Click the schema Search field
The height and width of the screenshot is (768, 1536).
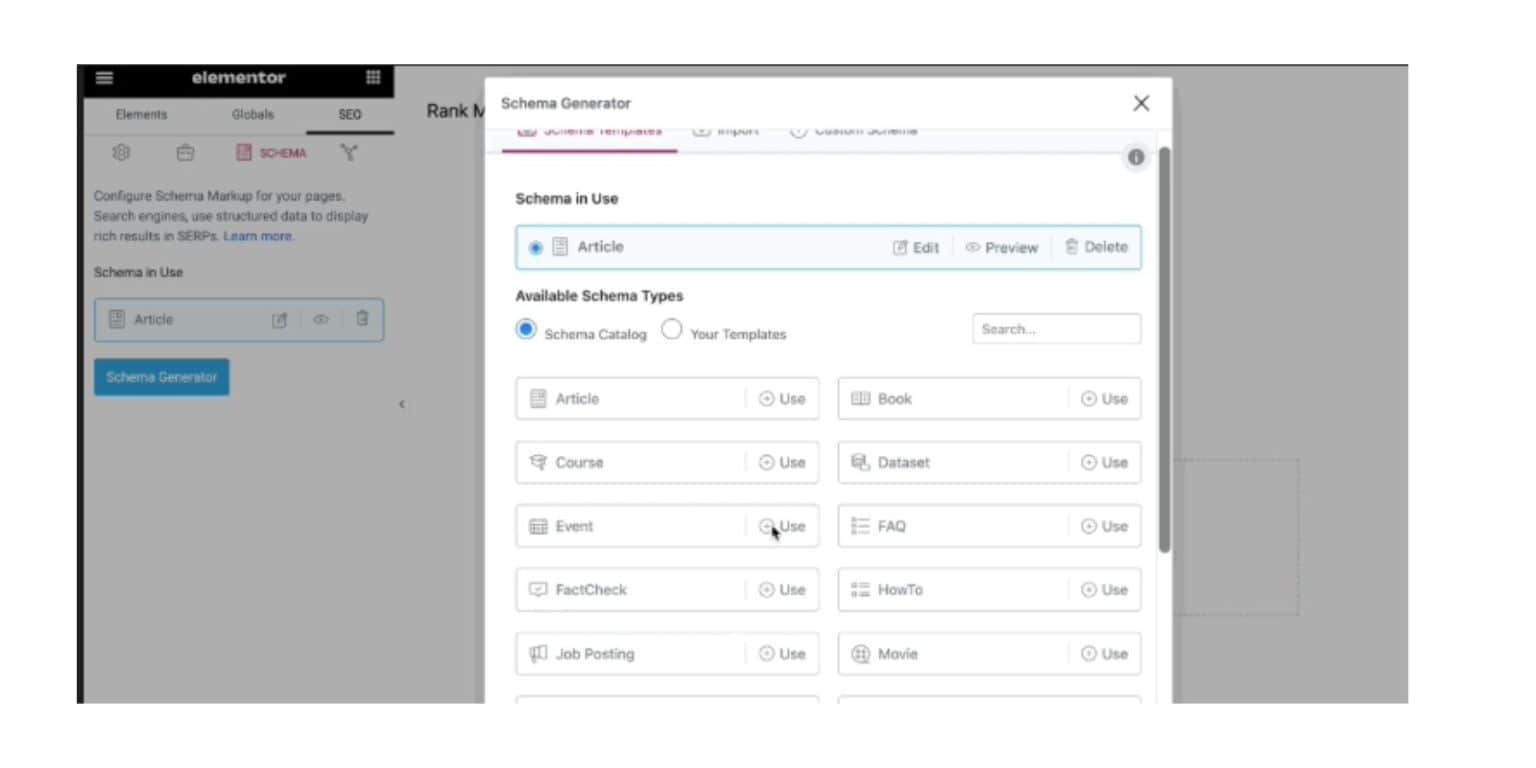[1056, 329]
